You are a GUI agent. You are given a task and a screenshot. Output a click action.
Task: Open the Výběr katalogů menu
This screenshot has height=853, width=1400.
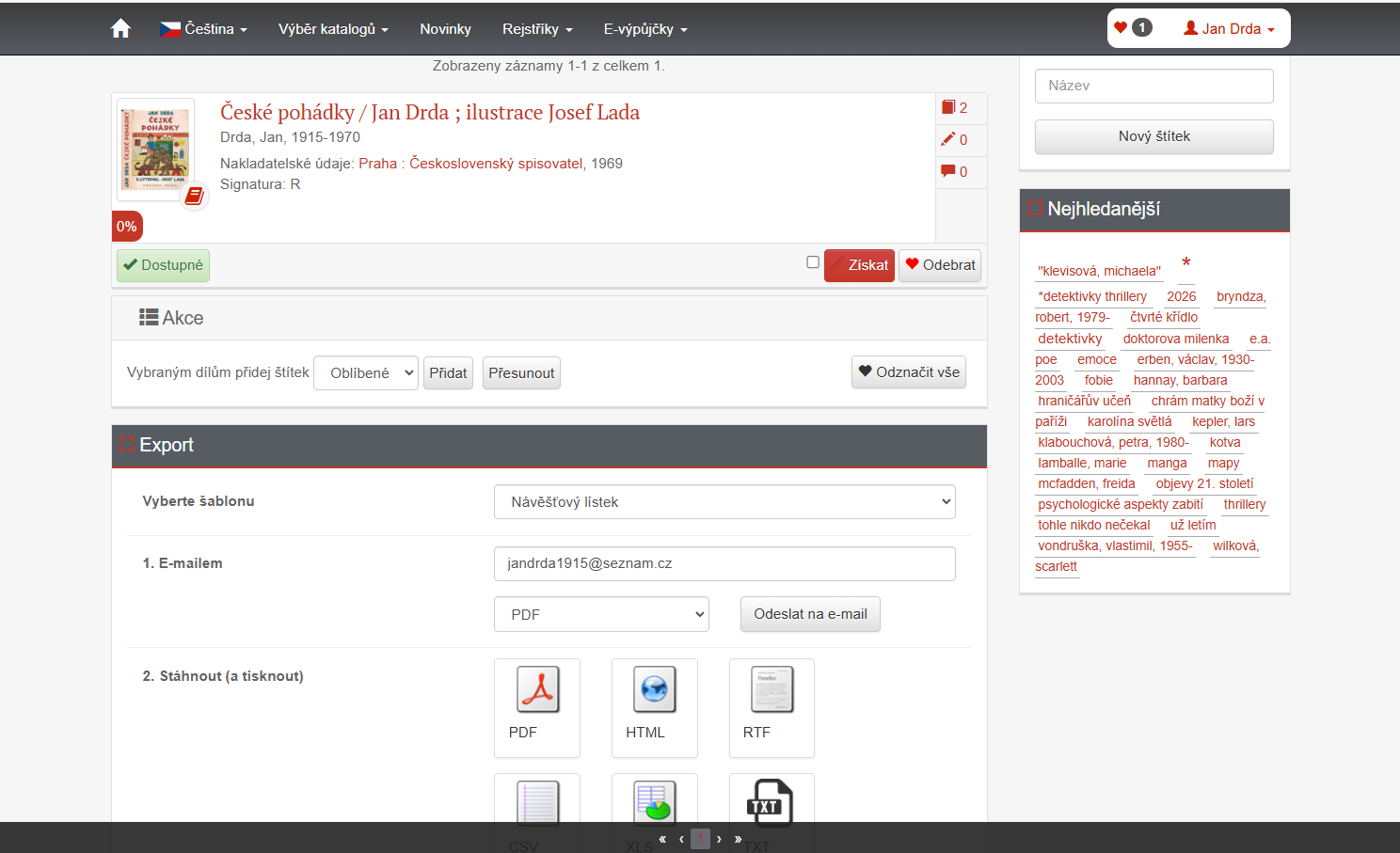pos(333,29)
